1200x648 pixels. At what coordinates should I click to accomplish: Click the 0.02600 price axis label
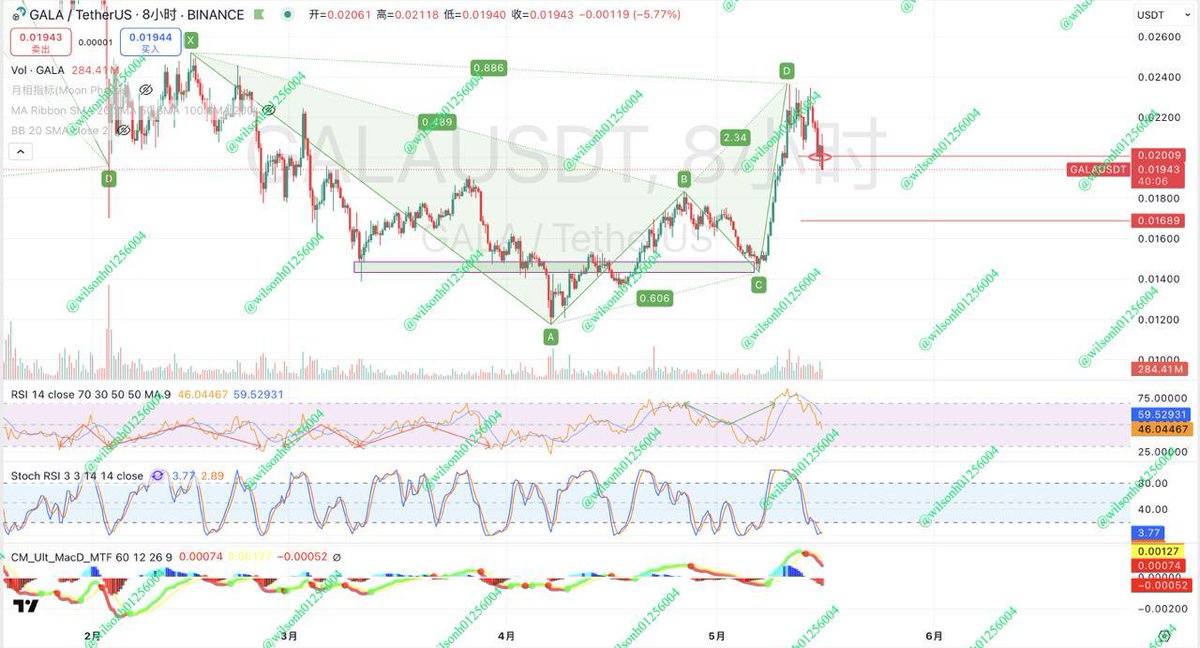point(1158,37)
